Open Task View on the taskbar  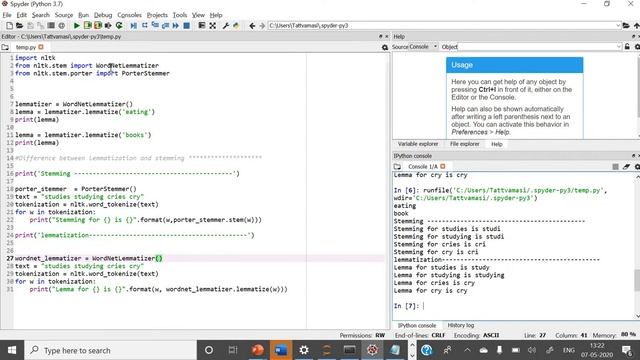click(233, 350)
